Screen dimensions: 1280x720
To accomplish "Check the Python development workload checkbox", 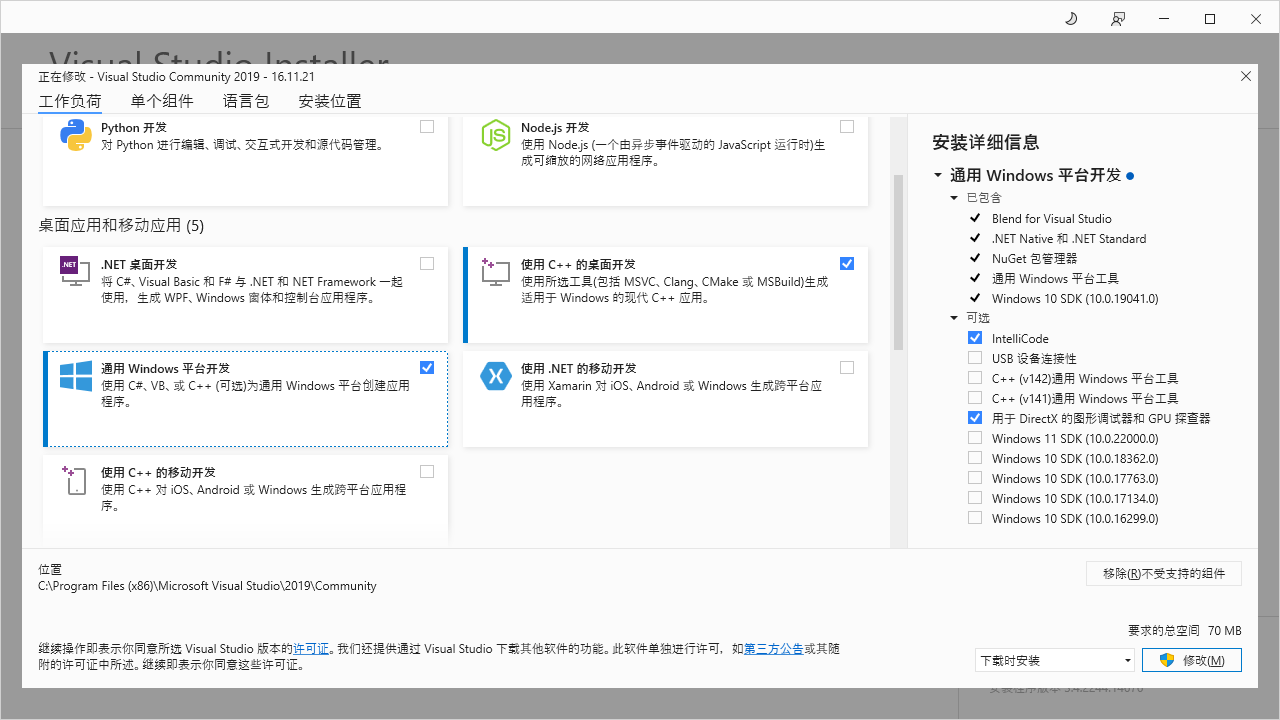I will (427, 127).
